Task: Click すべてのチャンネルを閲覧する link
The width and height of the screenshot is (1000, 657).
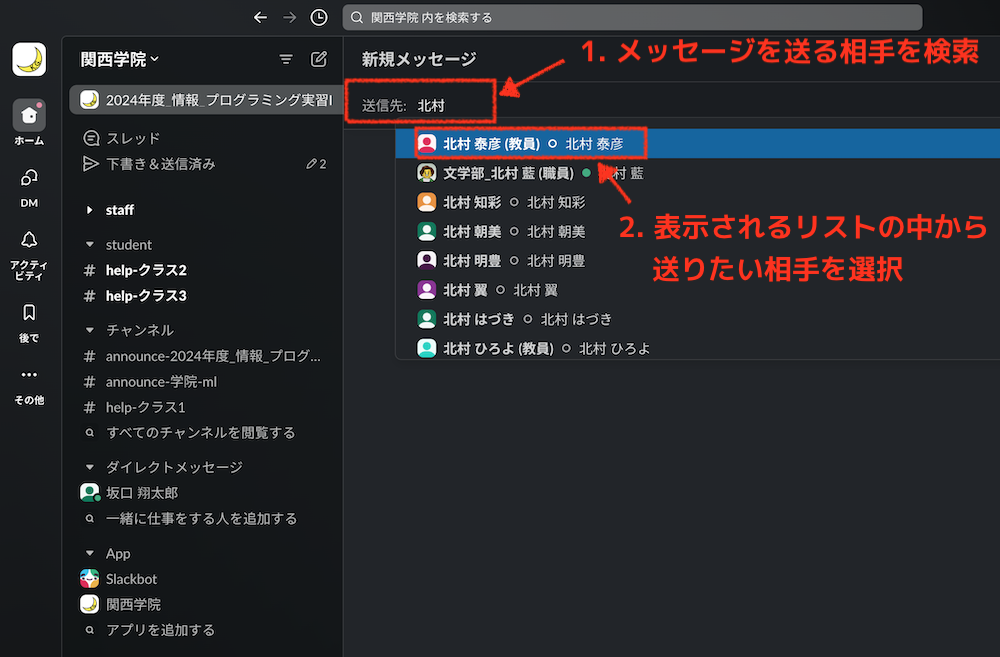Action: click(200, 433)
